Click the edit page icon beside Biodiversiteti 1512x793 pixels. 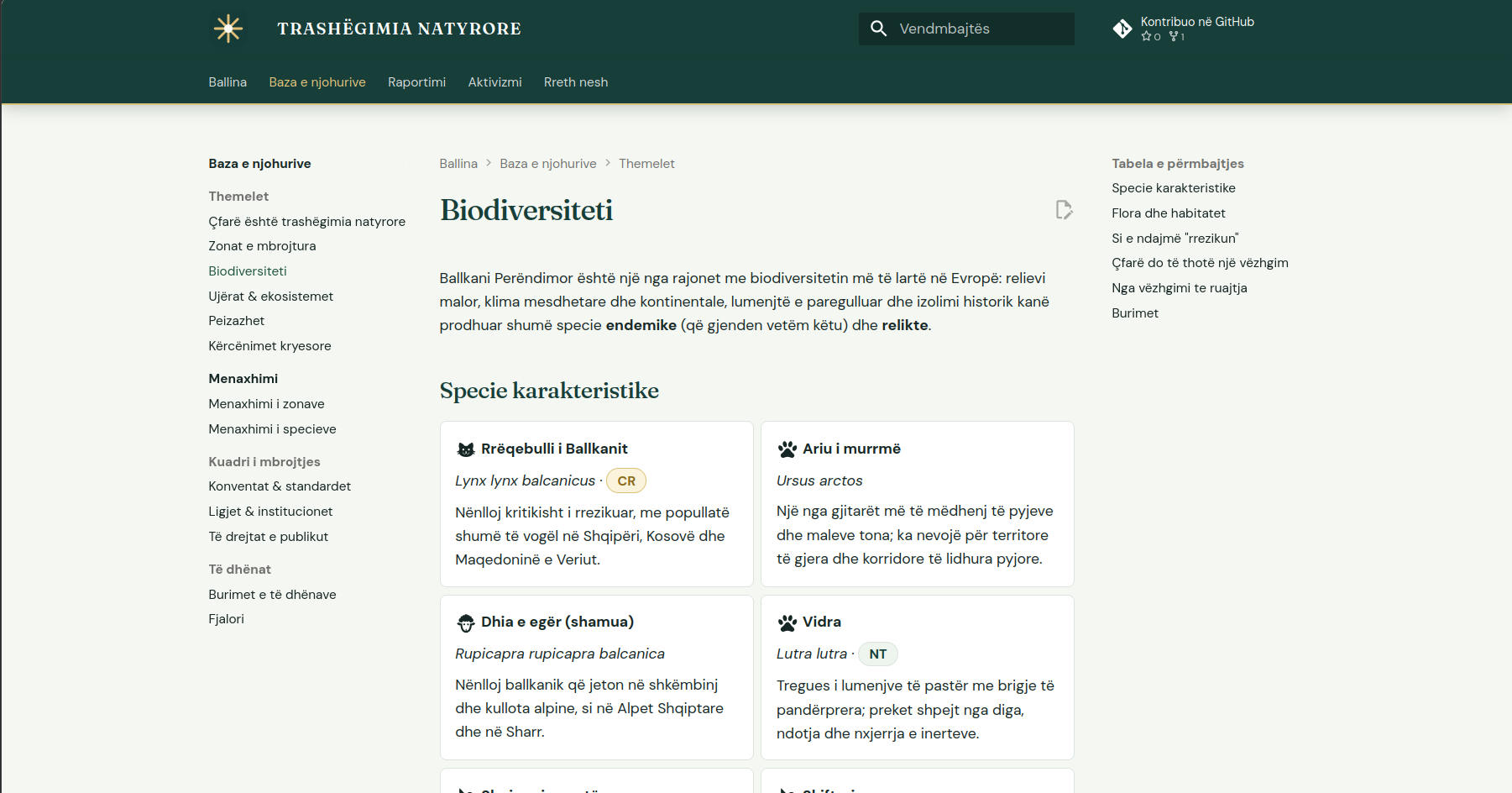[1064, 210]
